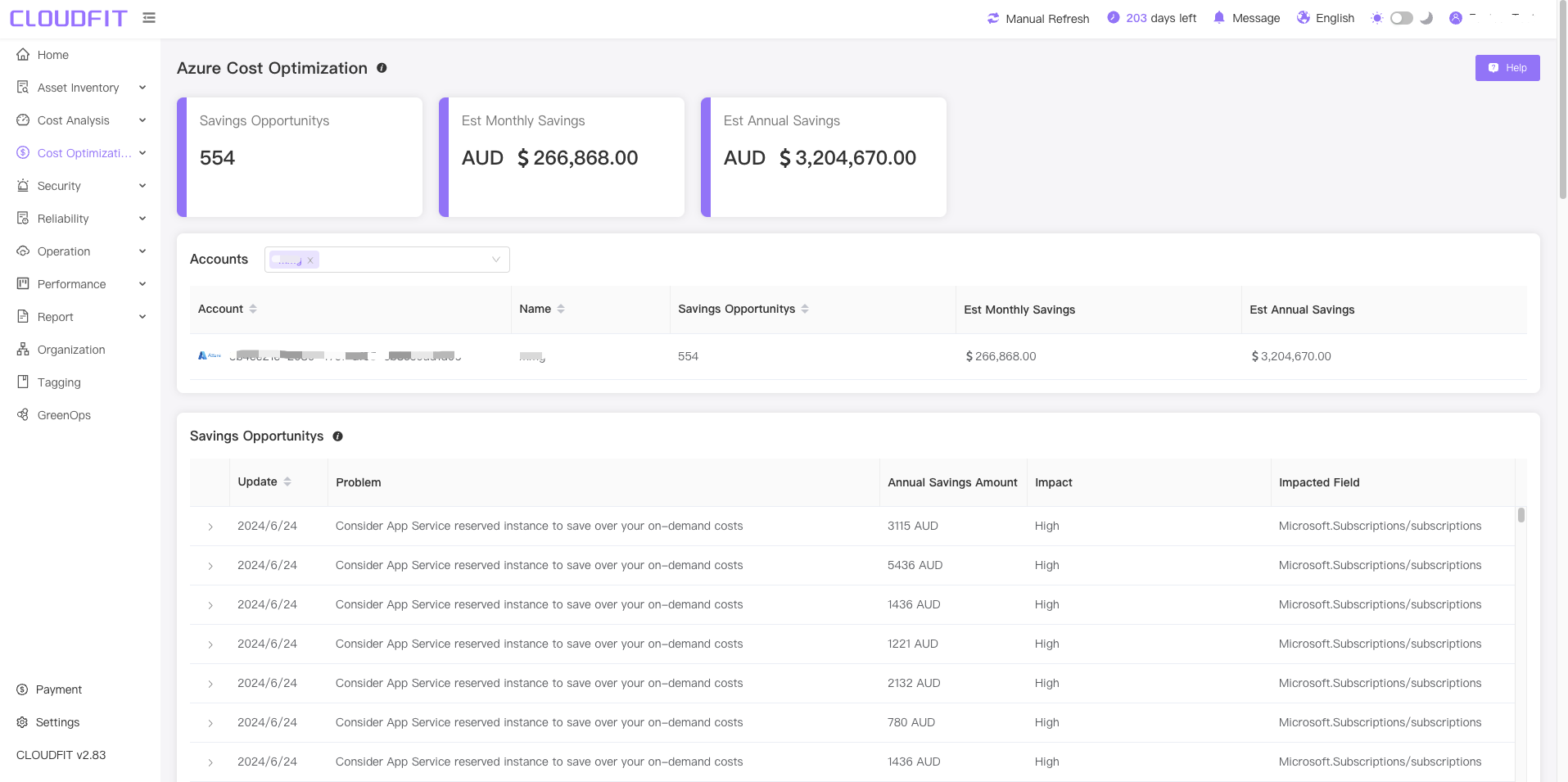The width and height of the screenshot is (1568, 782).
Task: Click the Cost Analysis sidebar icon
Action: [23, 120]
